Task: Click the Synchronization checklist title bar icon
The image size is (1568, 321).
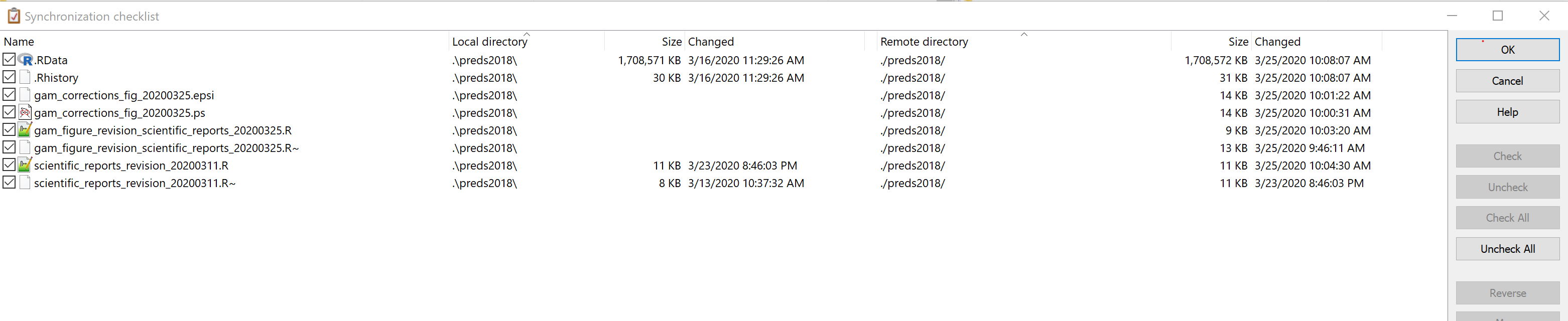Action: (14, 17)
